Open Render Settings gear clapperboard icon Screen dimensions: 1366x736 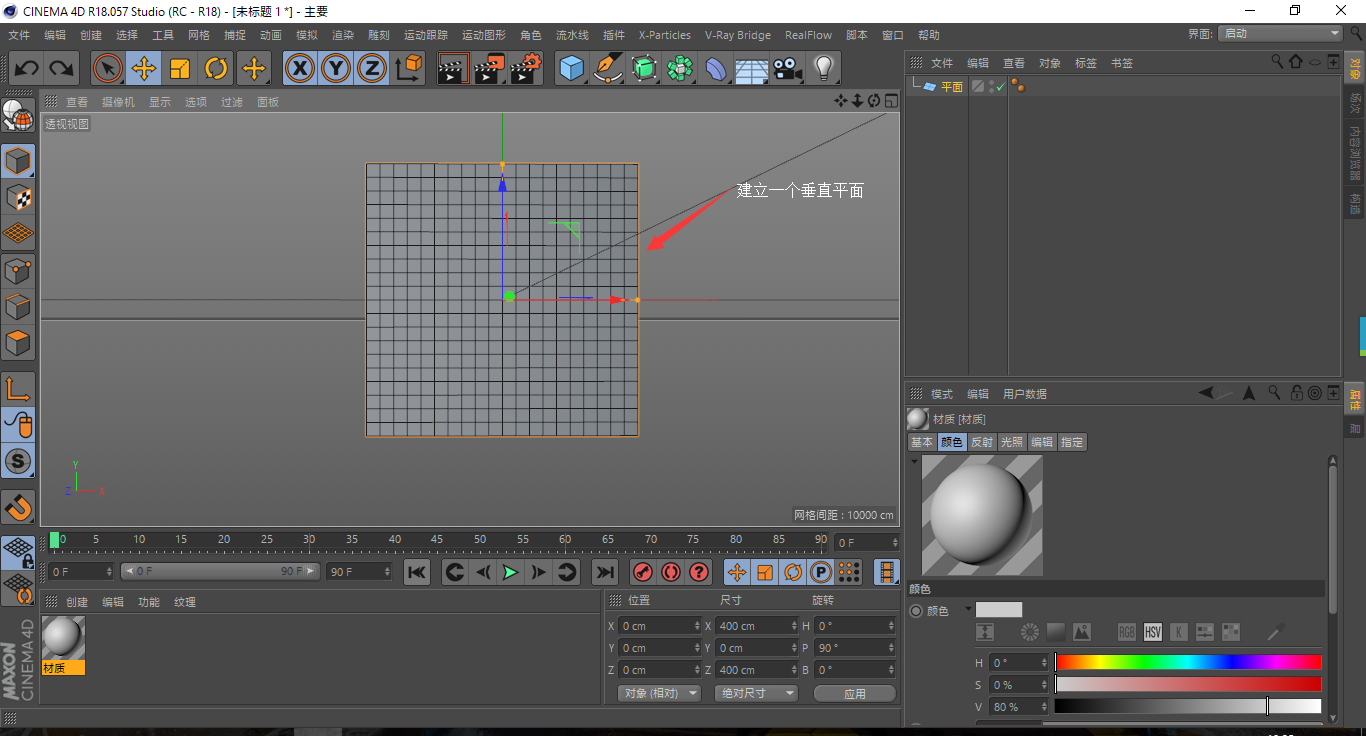tap(525, 68)
